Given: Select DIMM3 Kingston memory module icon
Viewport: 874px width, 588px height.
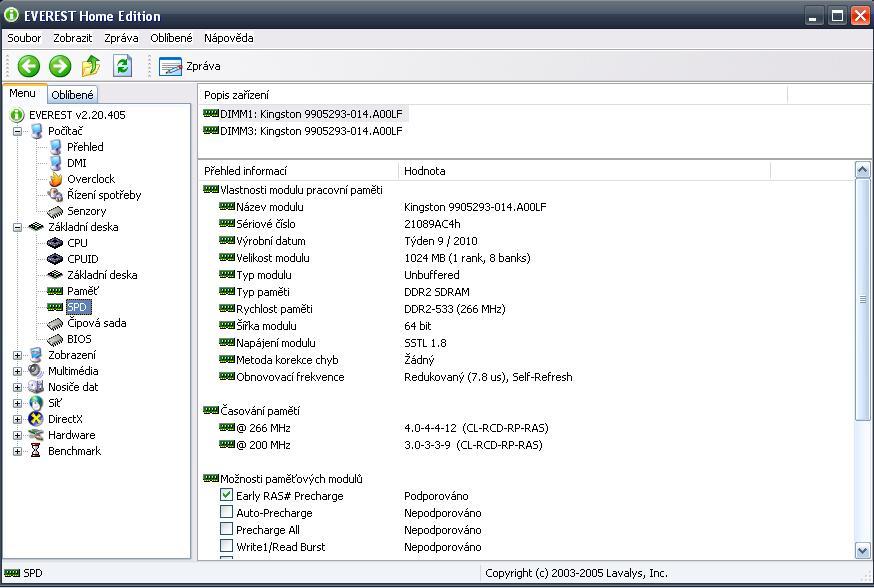Looking at the screenshot, I should coord(211,130).
